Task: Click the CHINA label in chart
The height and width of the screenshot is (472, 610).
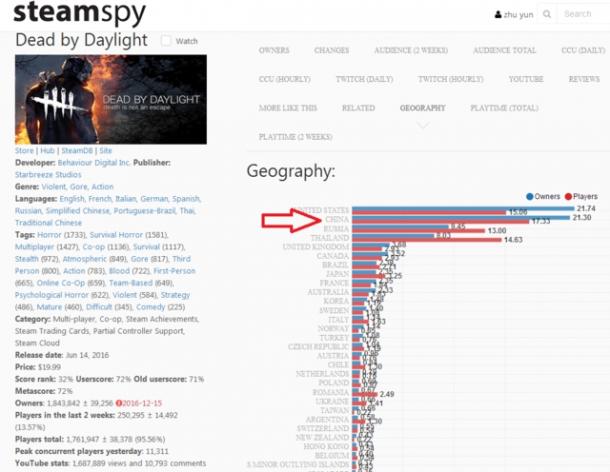Action: pyautogui.click(x=337, y=220)
